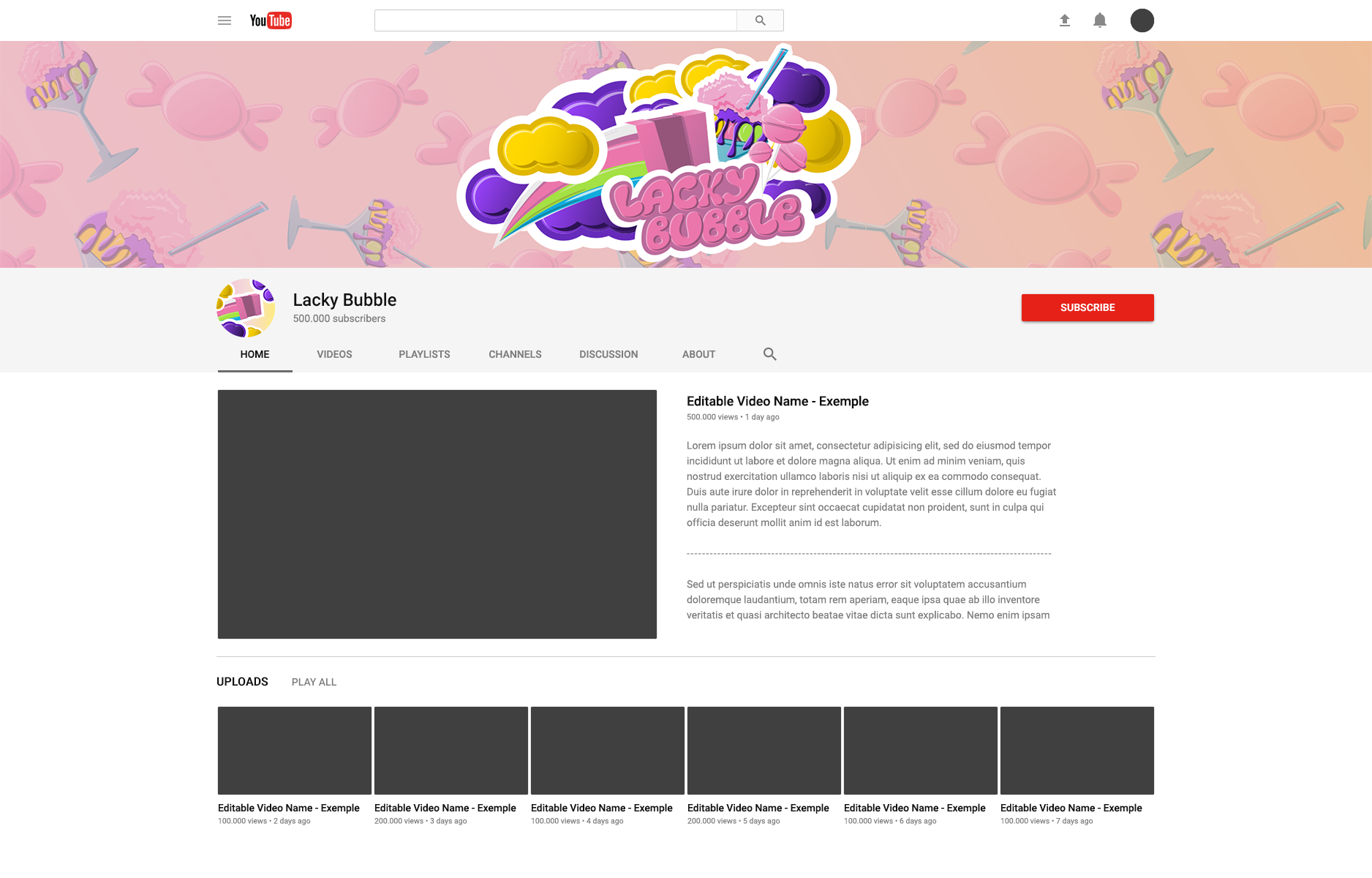Open the ABOUT section

[x=698, y=354]
